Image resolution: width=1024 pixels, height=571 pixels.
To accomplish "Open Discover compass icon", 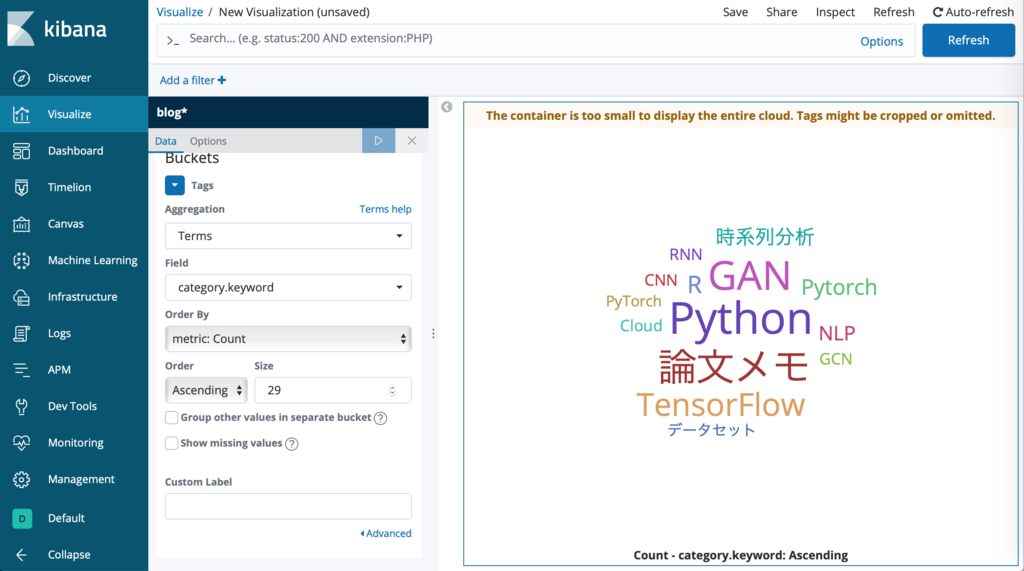I will 21,78.
